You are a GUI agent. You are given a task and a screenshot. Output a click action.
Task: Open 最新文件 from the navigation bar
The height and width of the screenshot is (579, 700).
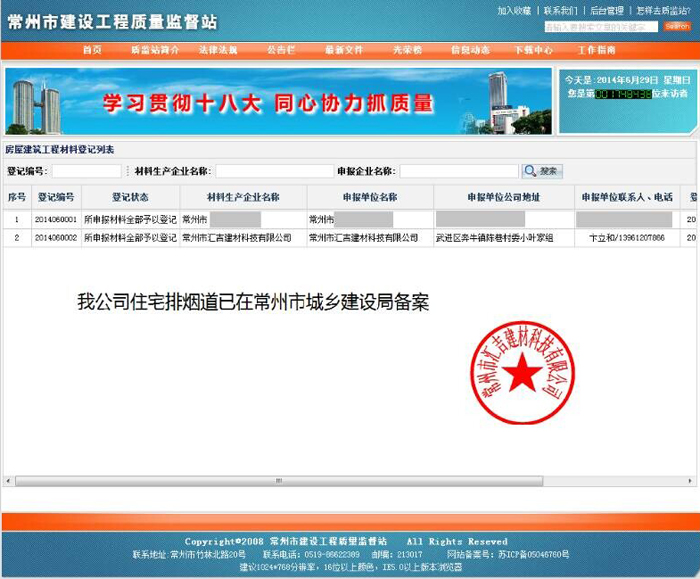pyautogui.click(x=344, y=50)
